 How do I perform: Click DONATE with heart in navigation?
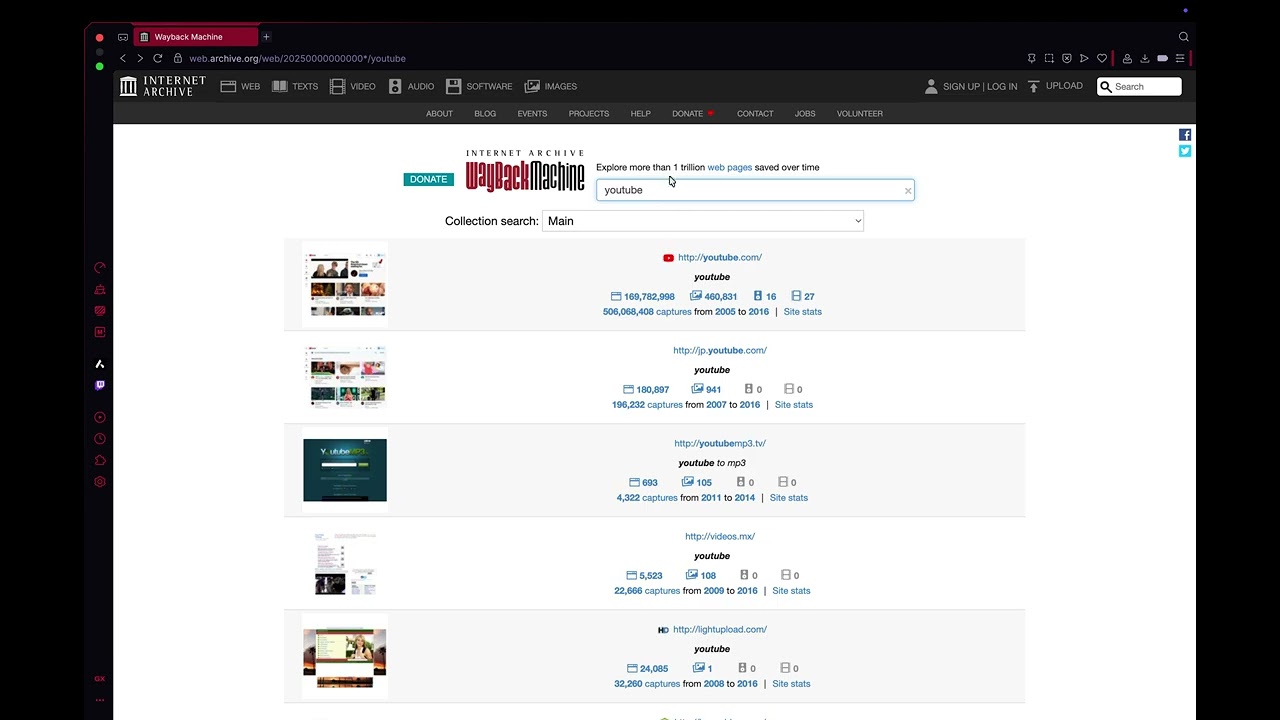point(693,113)
